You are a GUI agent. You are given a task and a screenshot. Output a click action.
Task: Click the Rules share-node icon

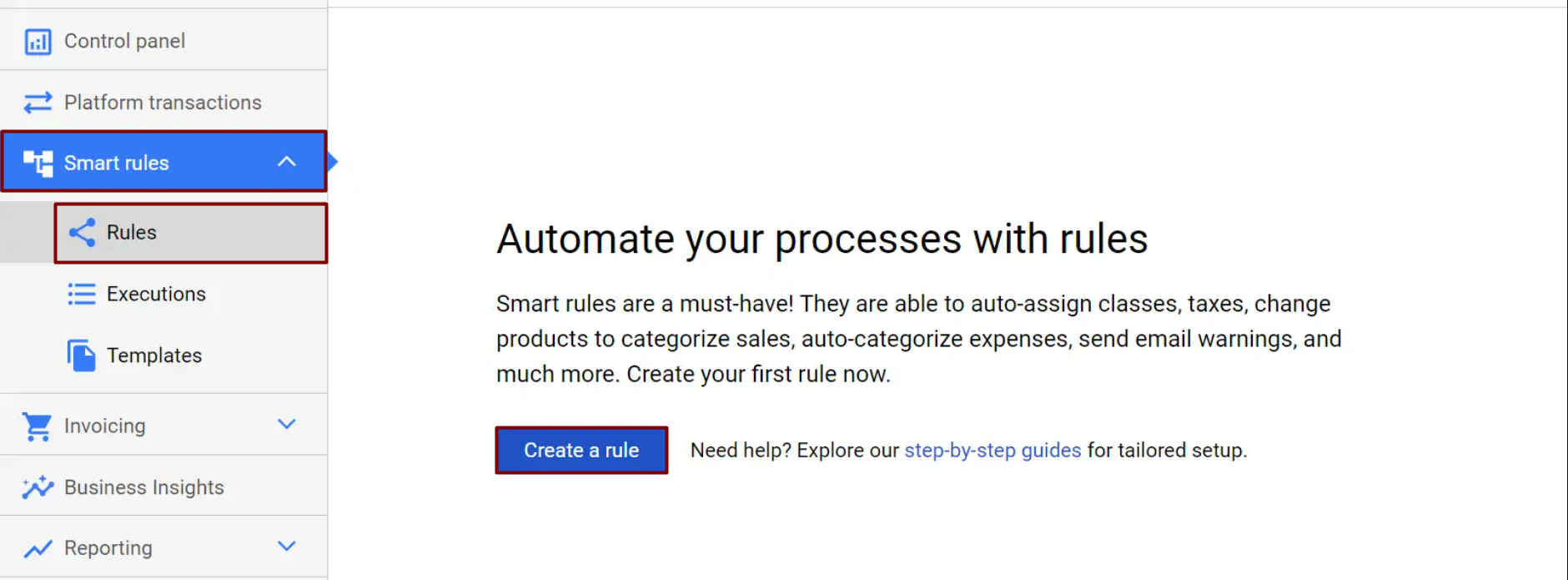(82, 233)
